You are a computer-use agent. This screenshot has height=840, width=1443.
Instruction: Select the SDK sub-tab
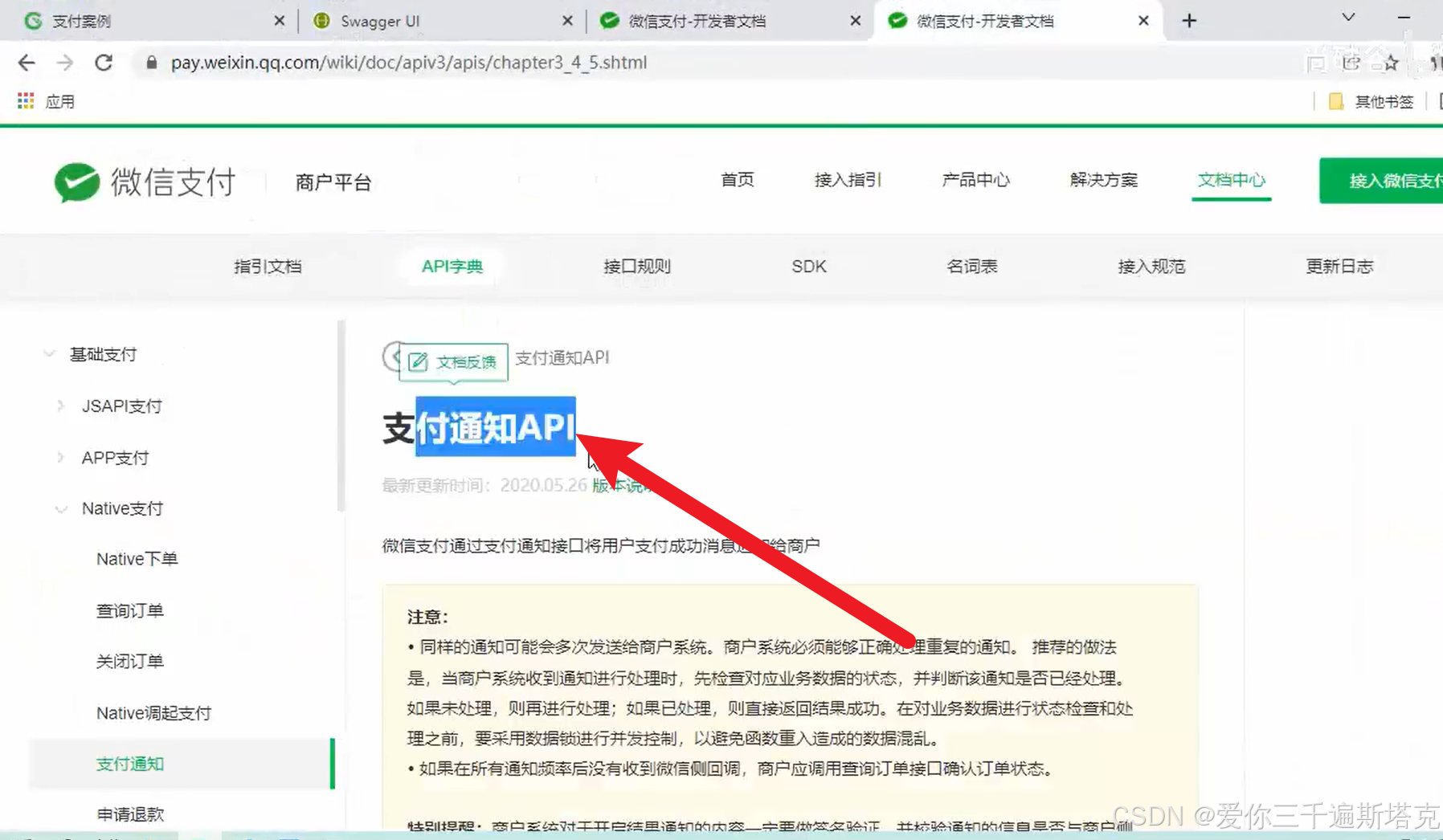tap(809, 267)
